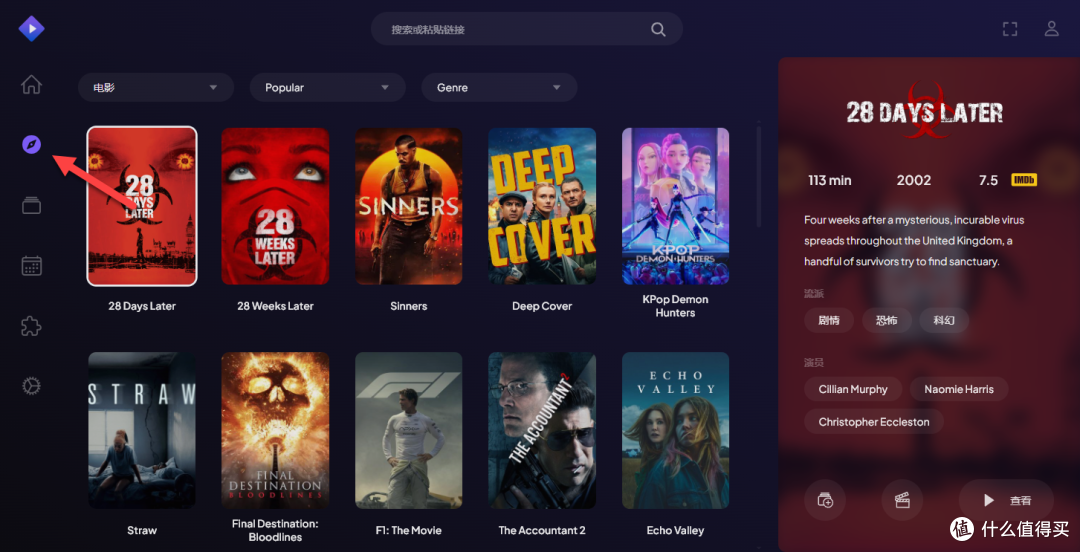Click the 'Echo Valley' title text
1080x552 pixels.
(x=676, y=531)
